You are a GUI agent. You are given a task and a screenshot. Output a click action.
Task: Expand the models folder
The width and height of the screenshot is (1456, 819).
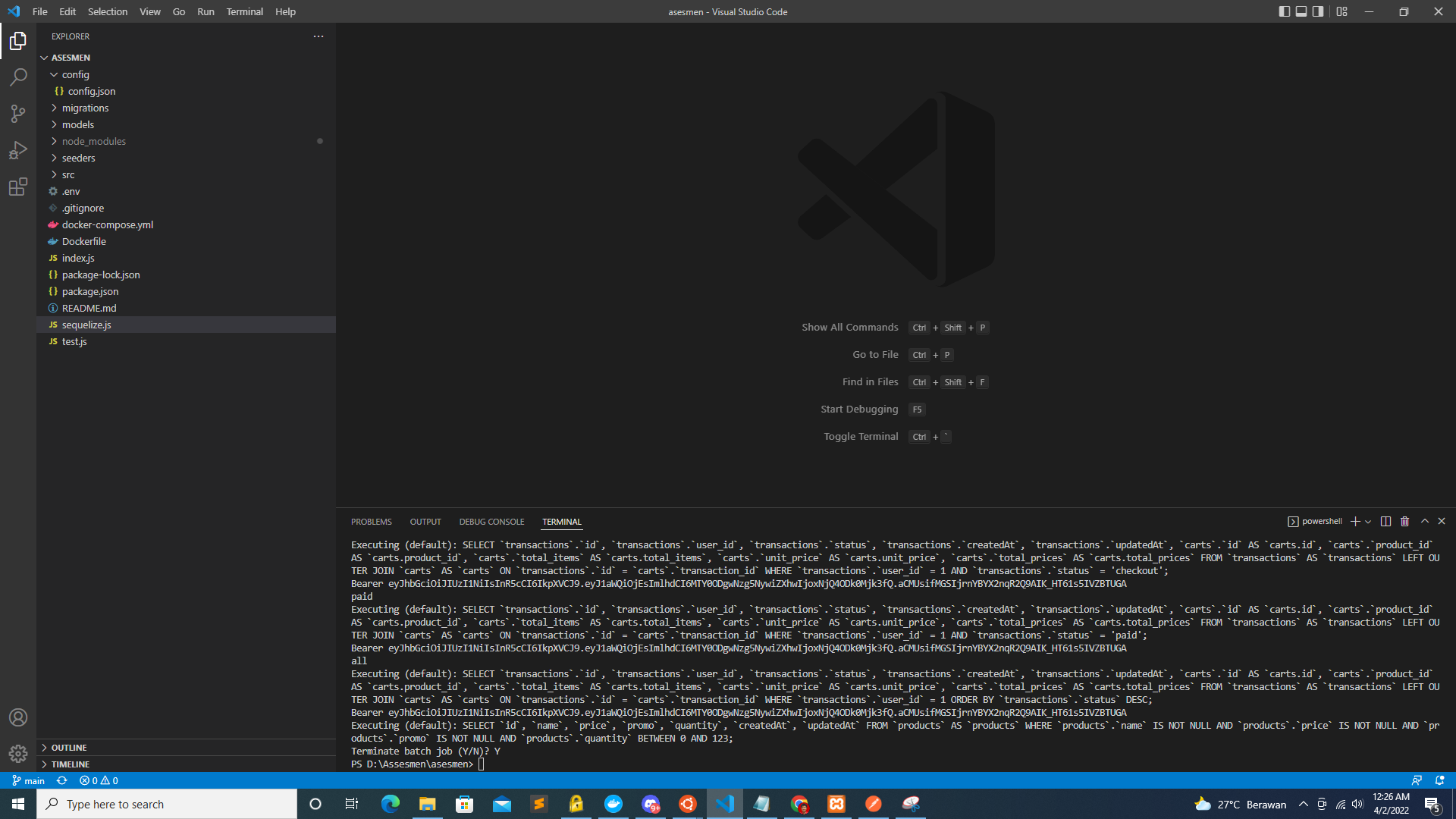click(x=186, y=124)
